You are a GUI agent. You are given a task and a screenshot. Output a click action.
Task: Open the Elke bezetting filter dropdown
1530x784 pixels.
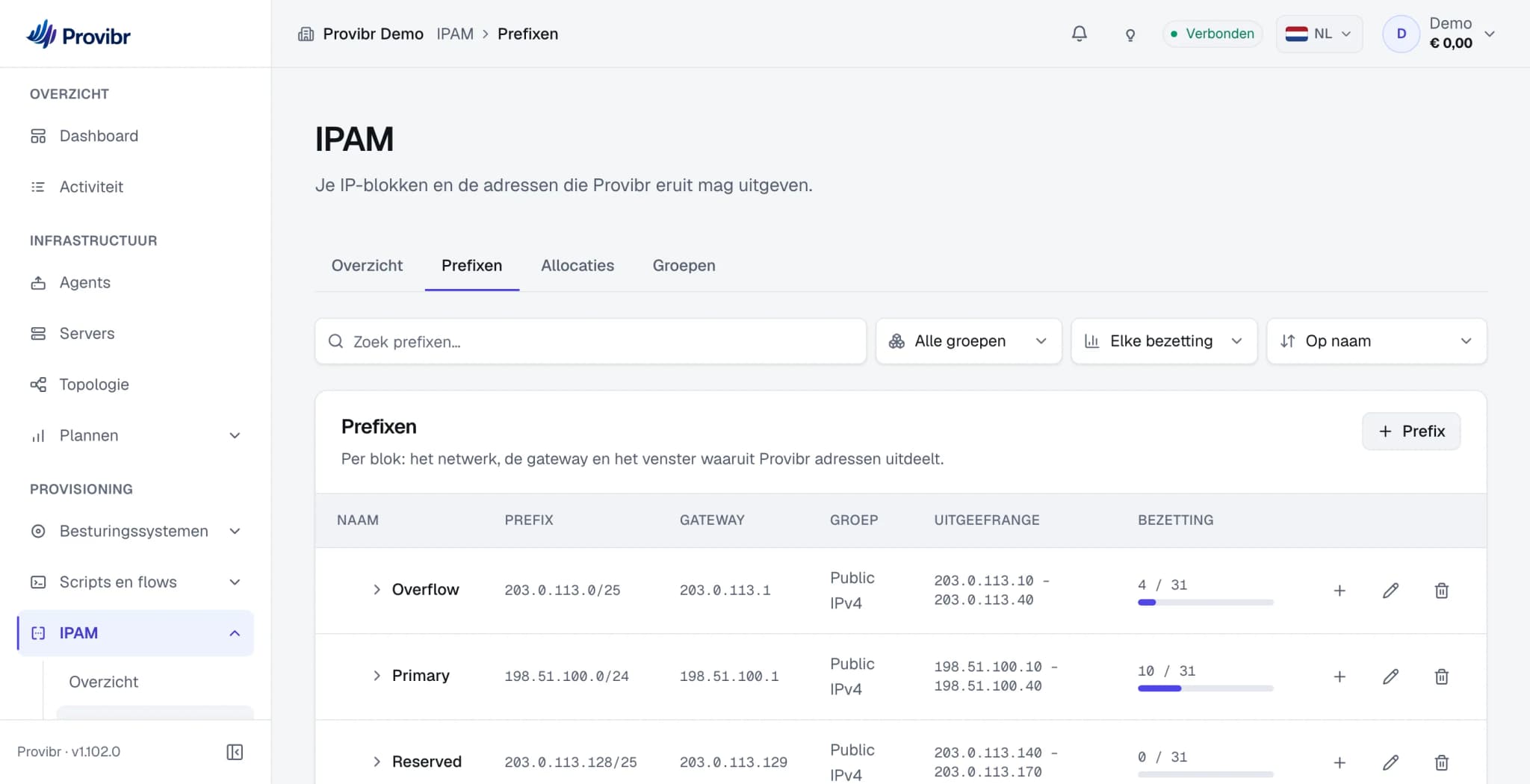pyautogui.click(x=1164, y=341)
